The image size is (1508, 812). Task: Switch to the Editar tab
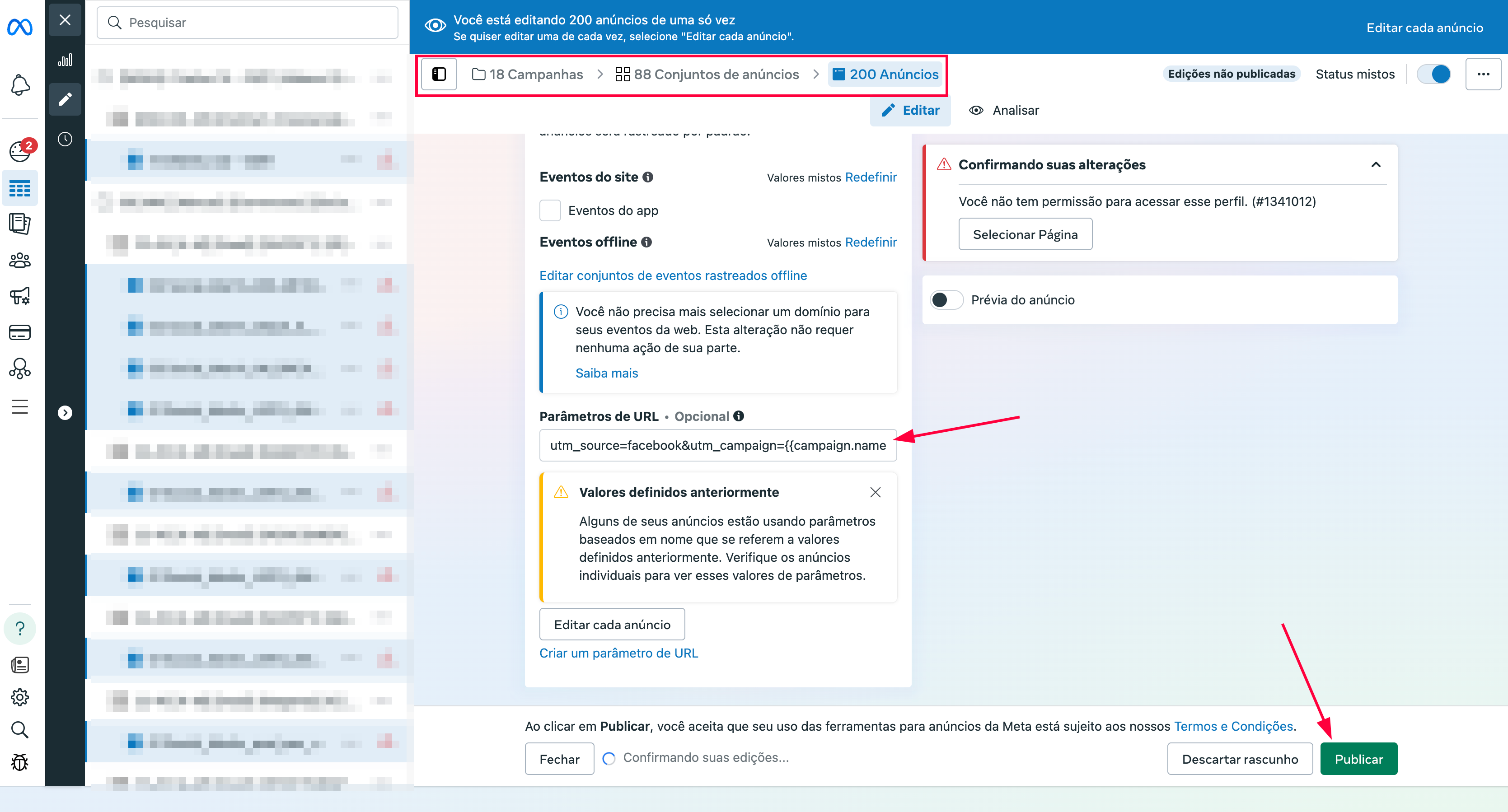pos(910,111)
